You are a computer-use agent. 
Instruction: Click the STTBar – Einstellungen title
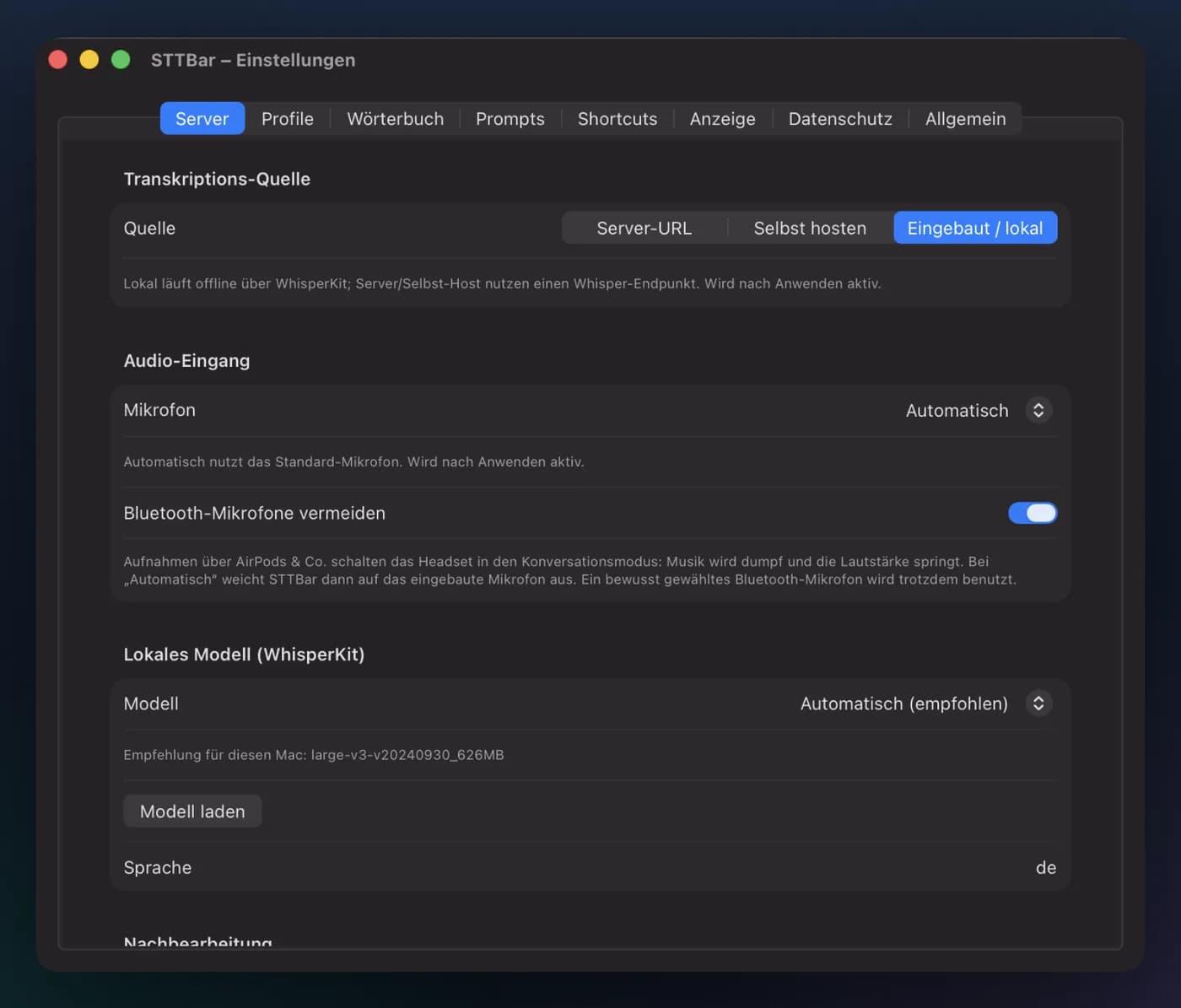(253, 60)
